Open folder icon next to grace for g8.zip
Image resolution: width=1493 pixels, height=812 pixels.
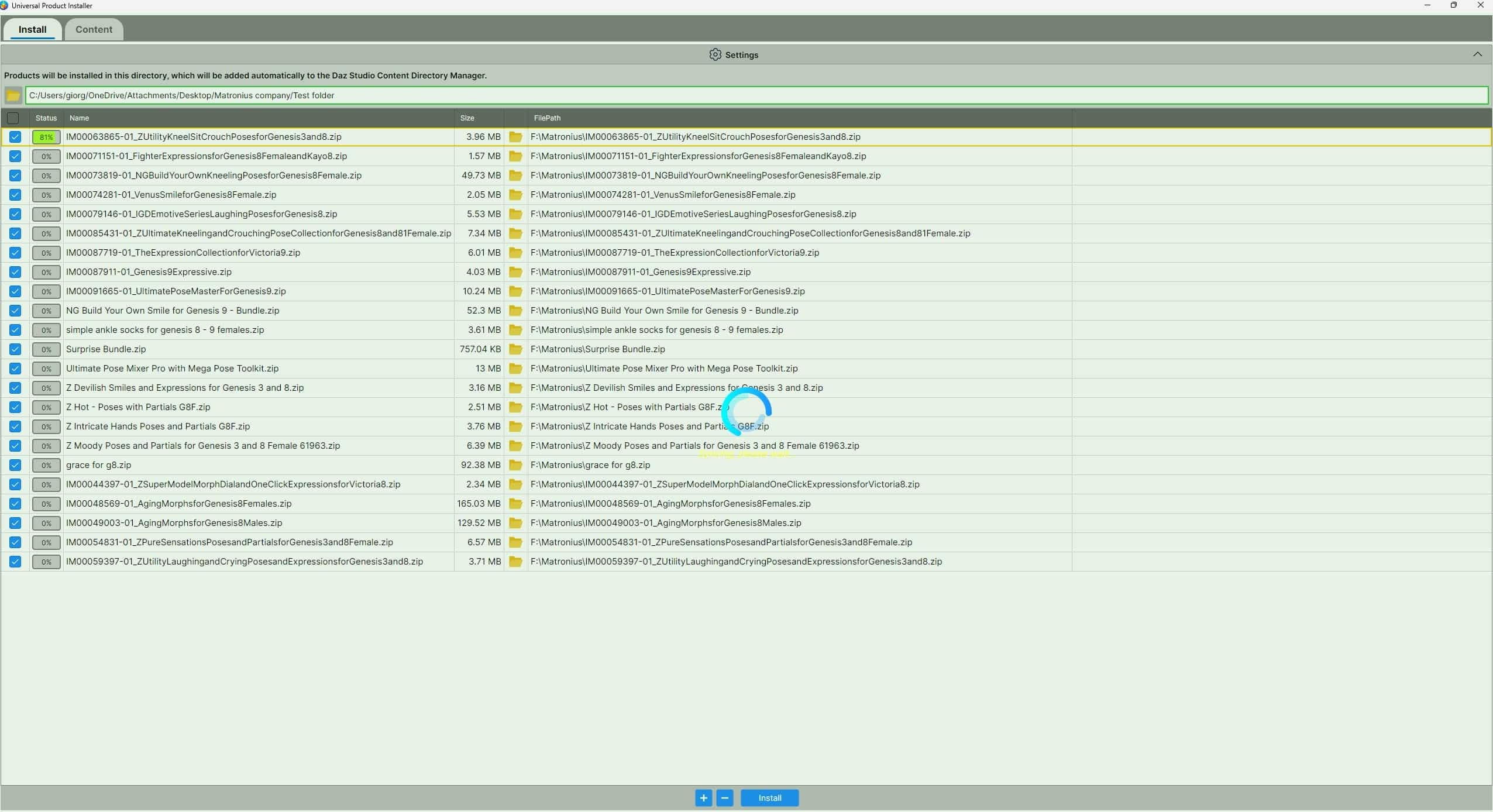[x=515, y=465]
